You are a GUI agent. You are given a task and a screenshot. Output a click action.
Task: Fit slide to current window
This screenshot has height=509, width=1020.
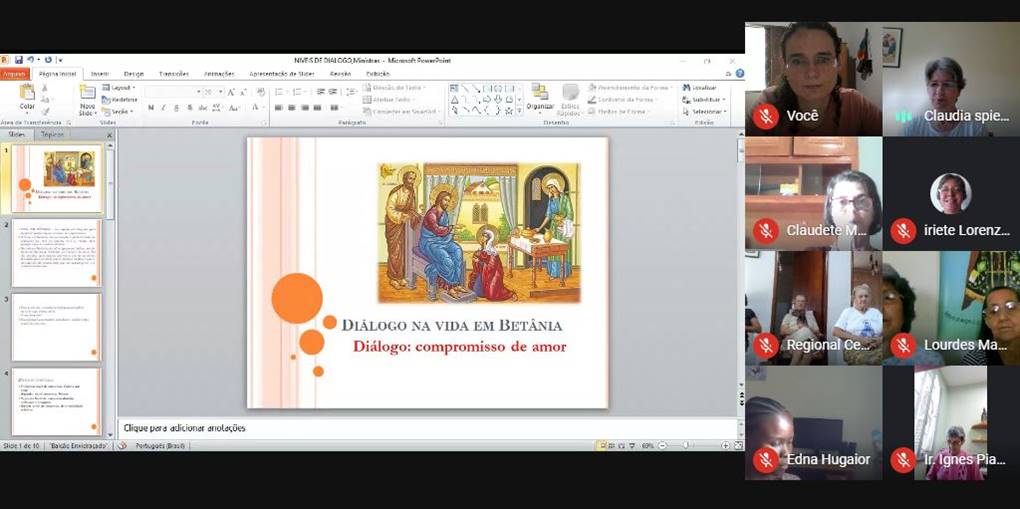pyautogui.click(x=738, y=446)
